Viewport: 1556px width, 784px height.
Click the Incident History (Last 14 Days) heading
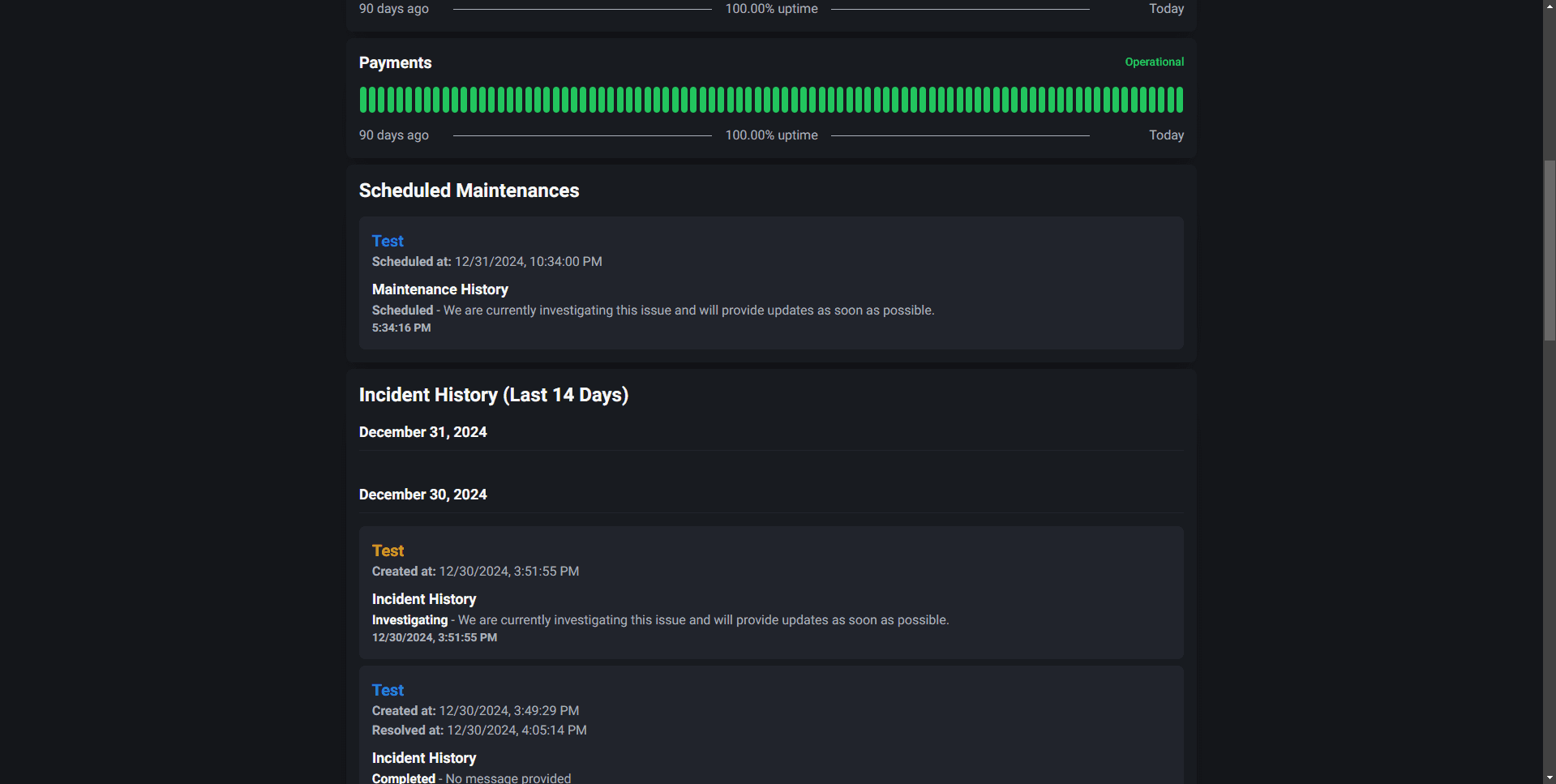tap(493, 395)
